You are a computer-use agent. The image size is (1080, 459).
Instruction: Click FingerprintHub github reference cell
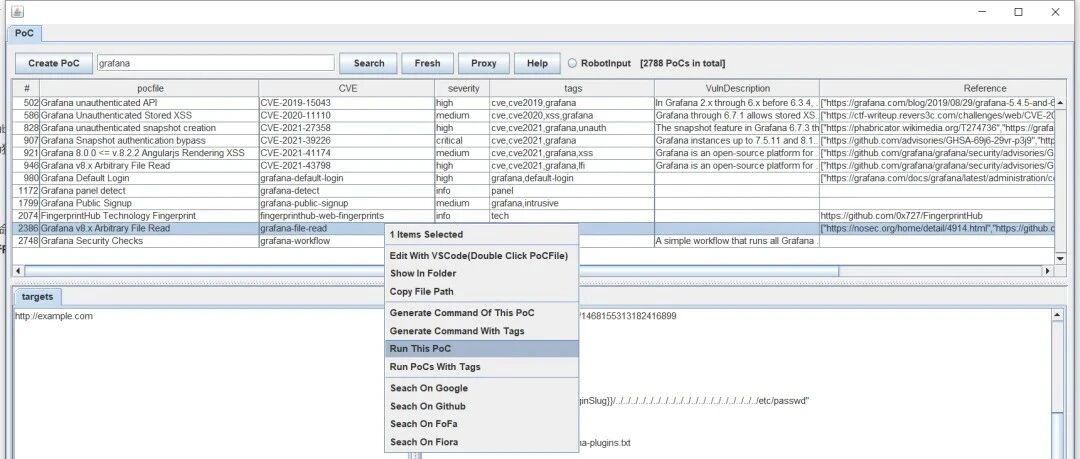[937, 216]
